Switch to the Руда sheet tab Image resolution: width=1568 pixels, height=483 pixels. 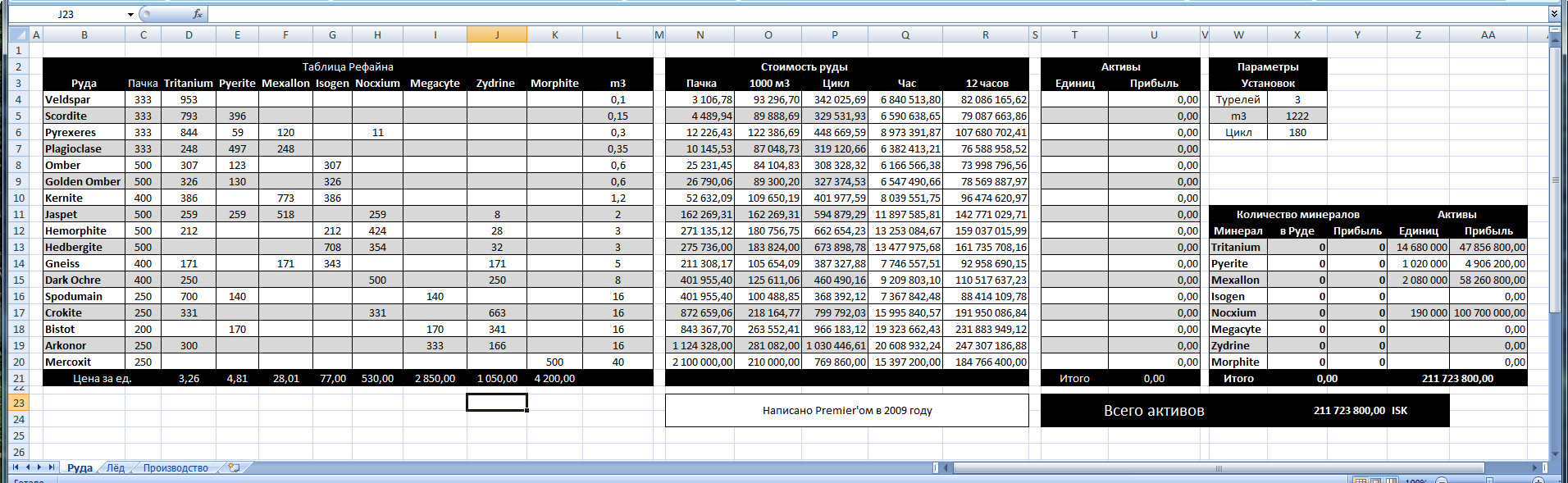80,467
